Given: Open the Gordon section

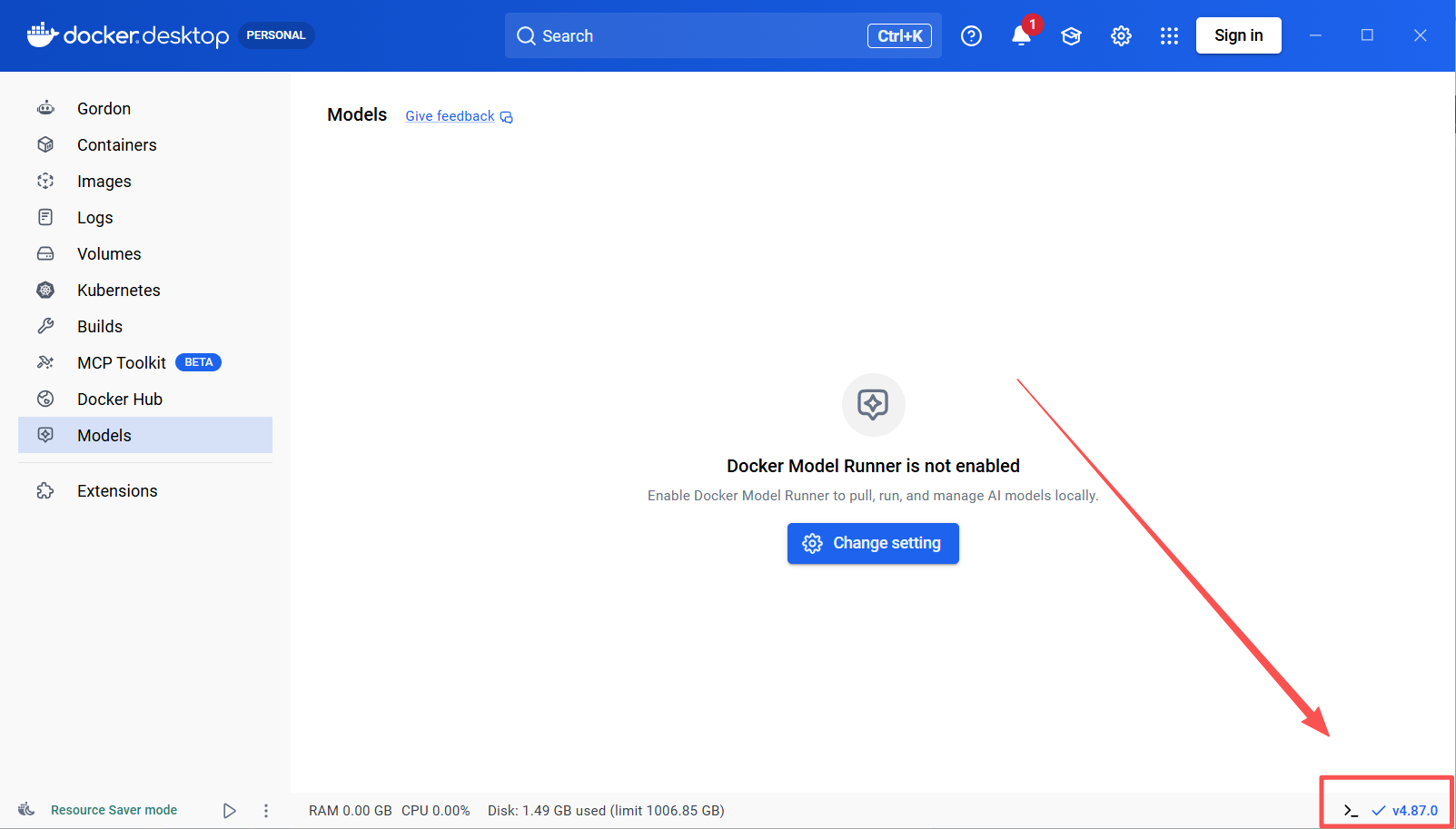Looking at the screenshot, I should (x=145, y=108).
